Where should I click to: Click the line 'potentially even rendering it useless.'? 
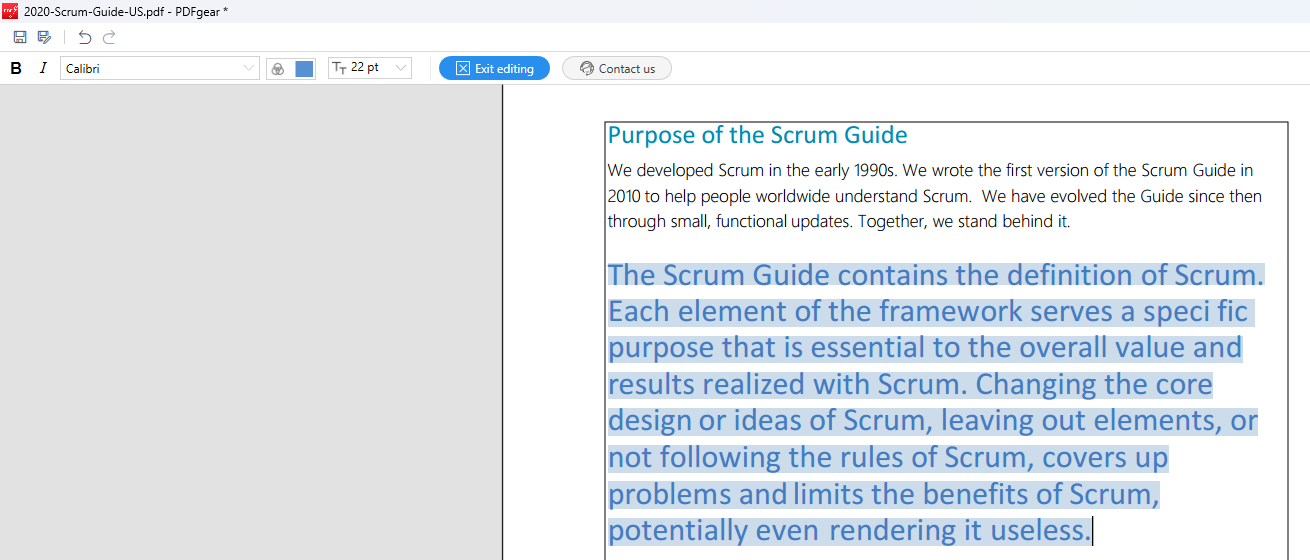tap(850, 529)
